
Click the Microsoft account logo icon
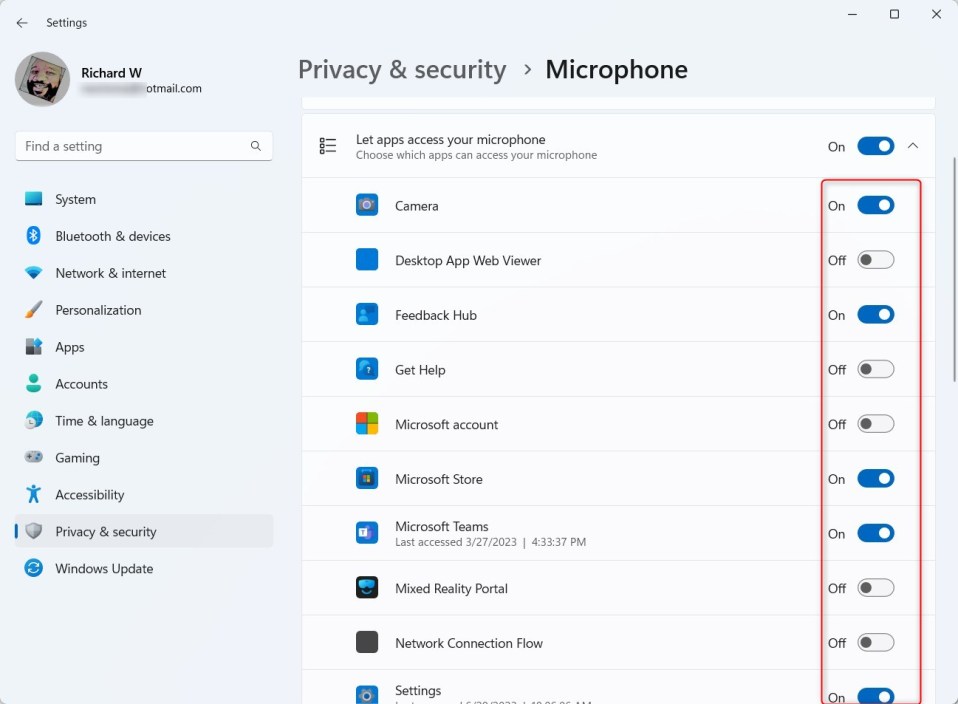tap(367, 424)
